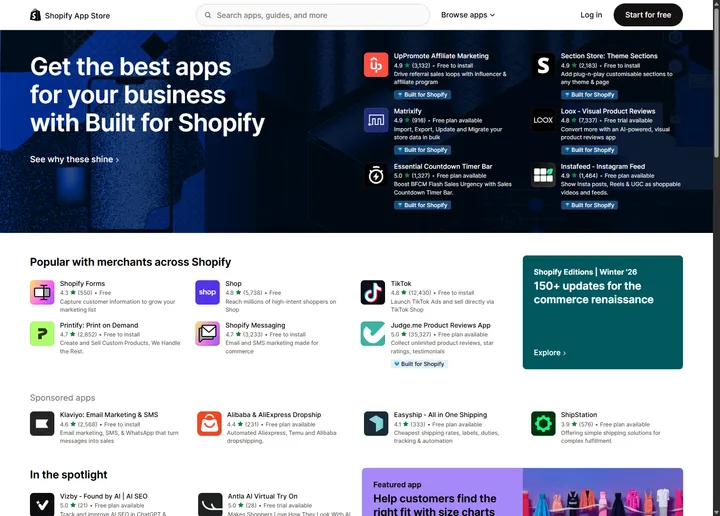Open Section Store app icon
Viewport: 720px width, 516px height.
coord(543,65)
